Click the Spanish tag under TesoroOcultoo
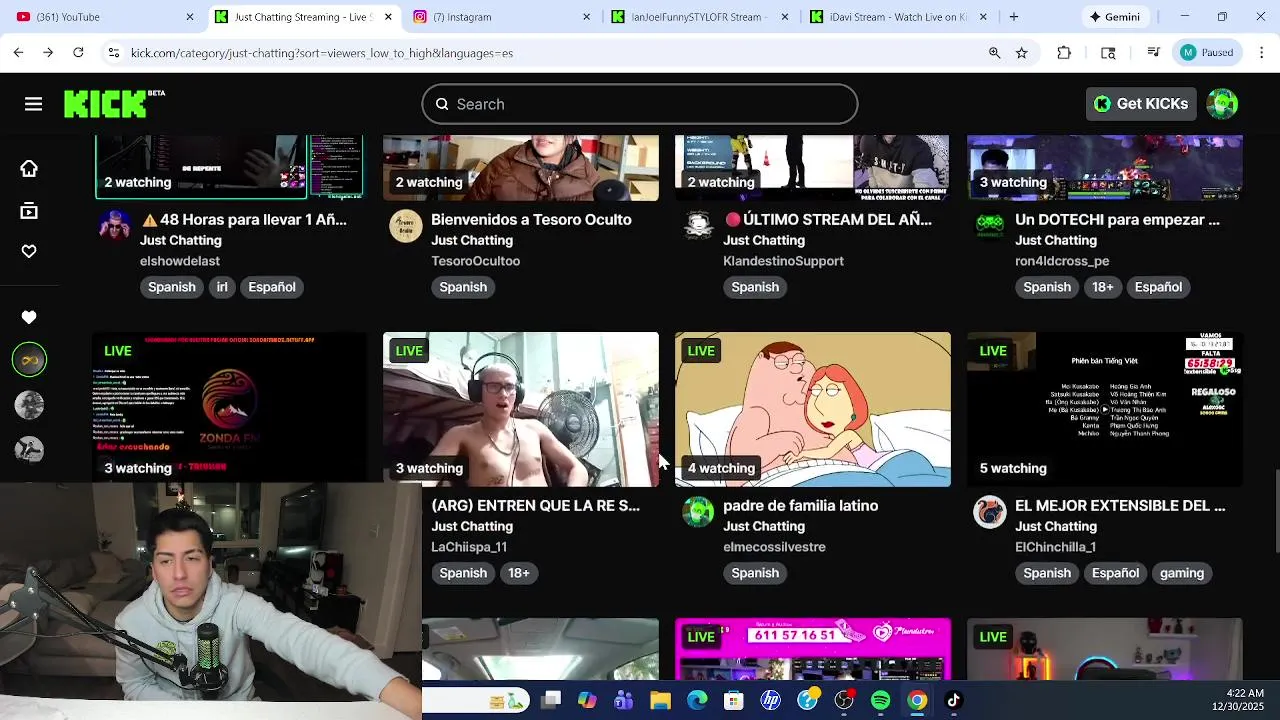Image resolution: width=1280 pixels, height=720 pixels. pos(463,287)
